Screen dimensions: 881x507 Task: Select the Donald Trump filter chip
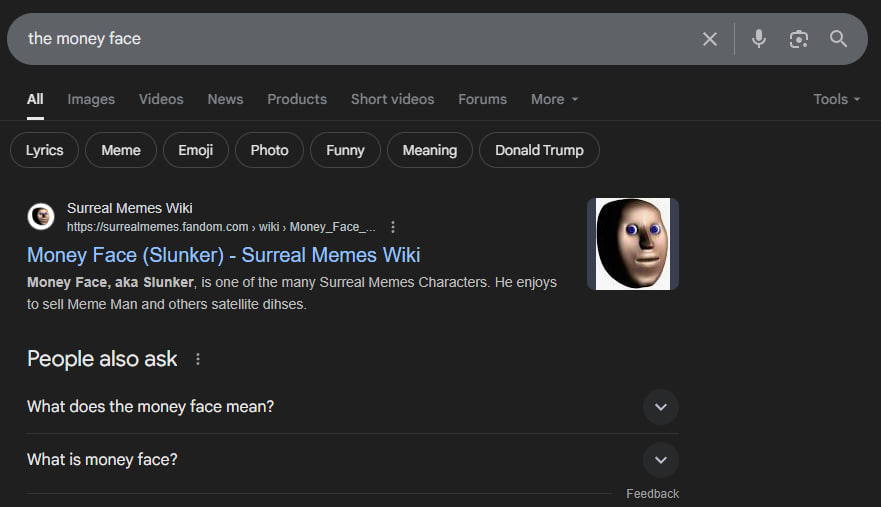click(539, 150)
